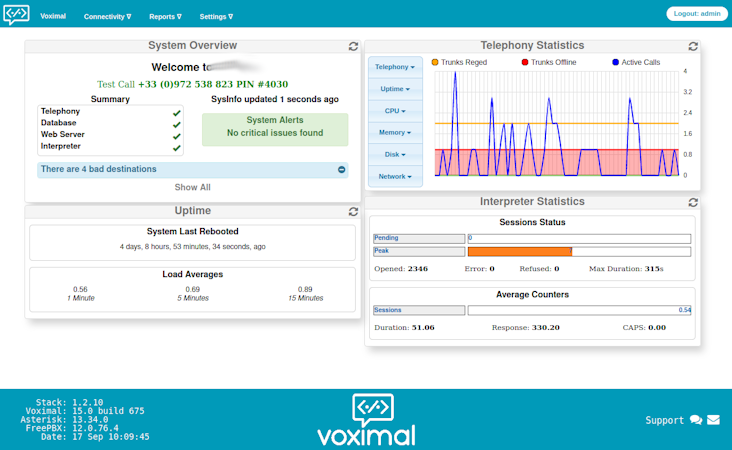Open the Connectivity dropdown menu
This screenshot has height=450, width=732.
pyautogui.click(x=107, y=16)
